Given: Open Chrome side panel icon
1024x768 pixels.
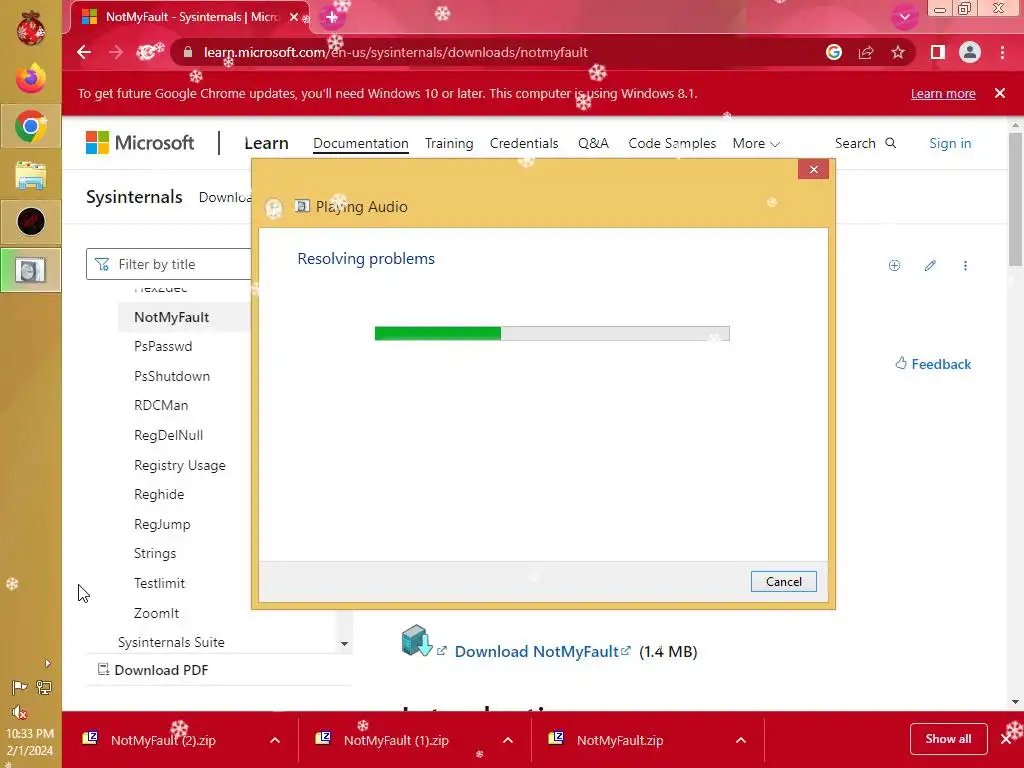Looking at the screenshot, I should pos(938,52).
